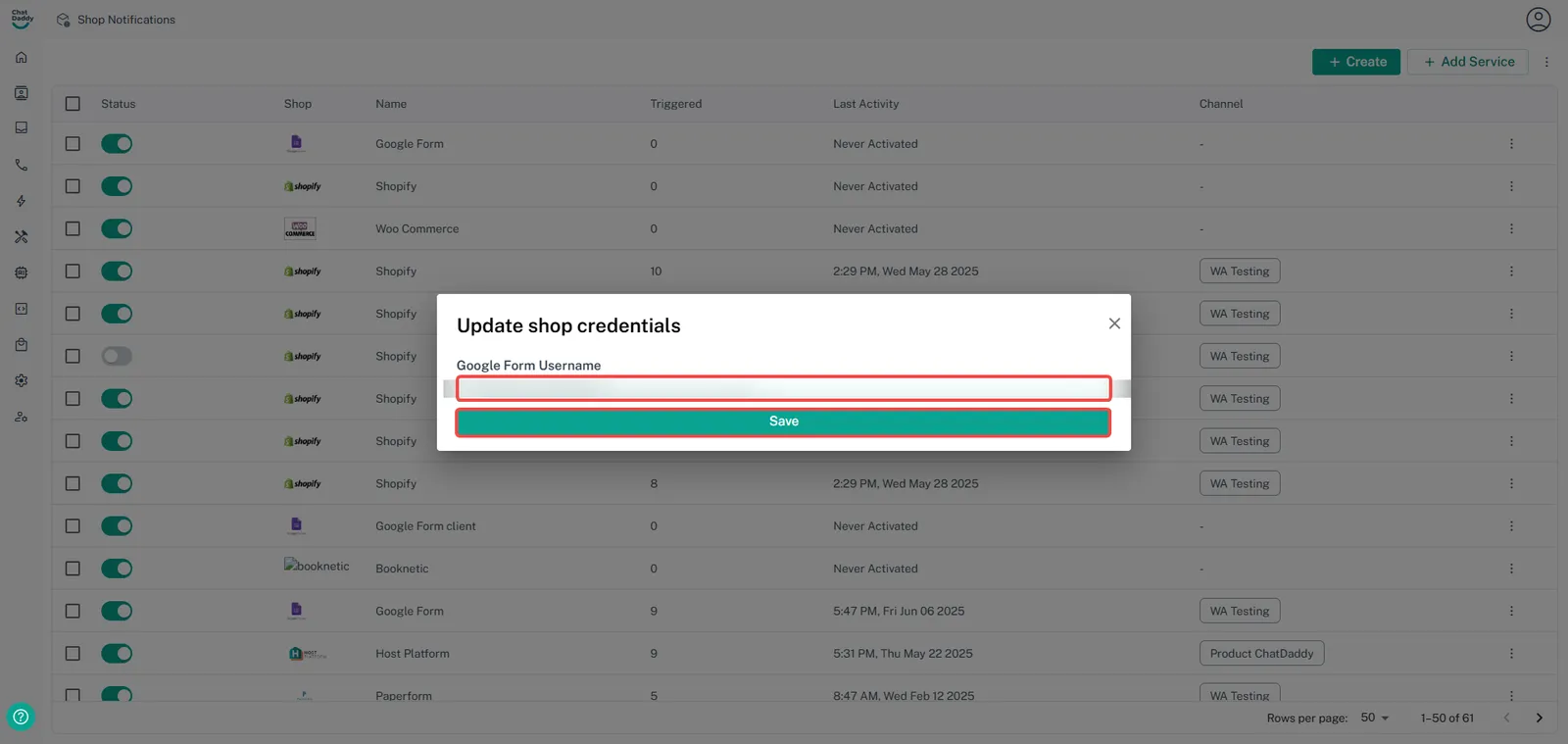Open three-dot menu for Host Platform row
The width and height of the screenshot is (1568, 744).
(x=1511, y=654)
